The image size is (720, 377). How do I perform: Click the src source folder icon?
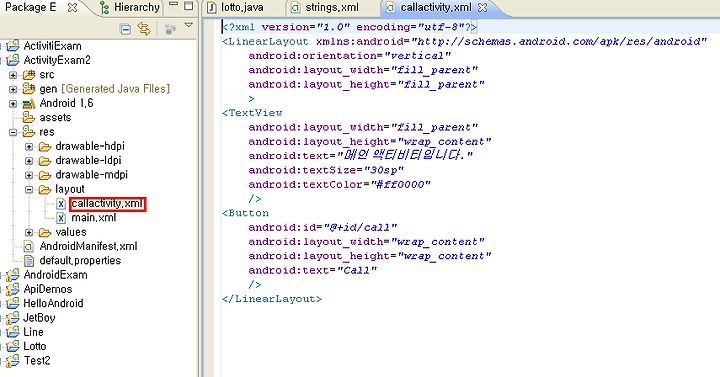click(x=28, y=74)
